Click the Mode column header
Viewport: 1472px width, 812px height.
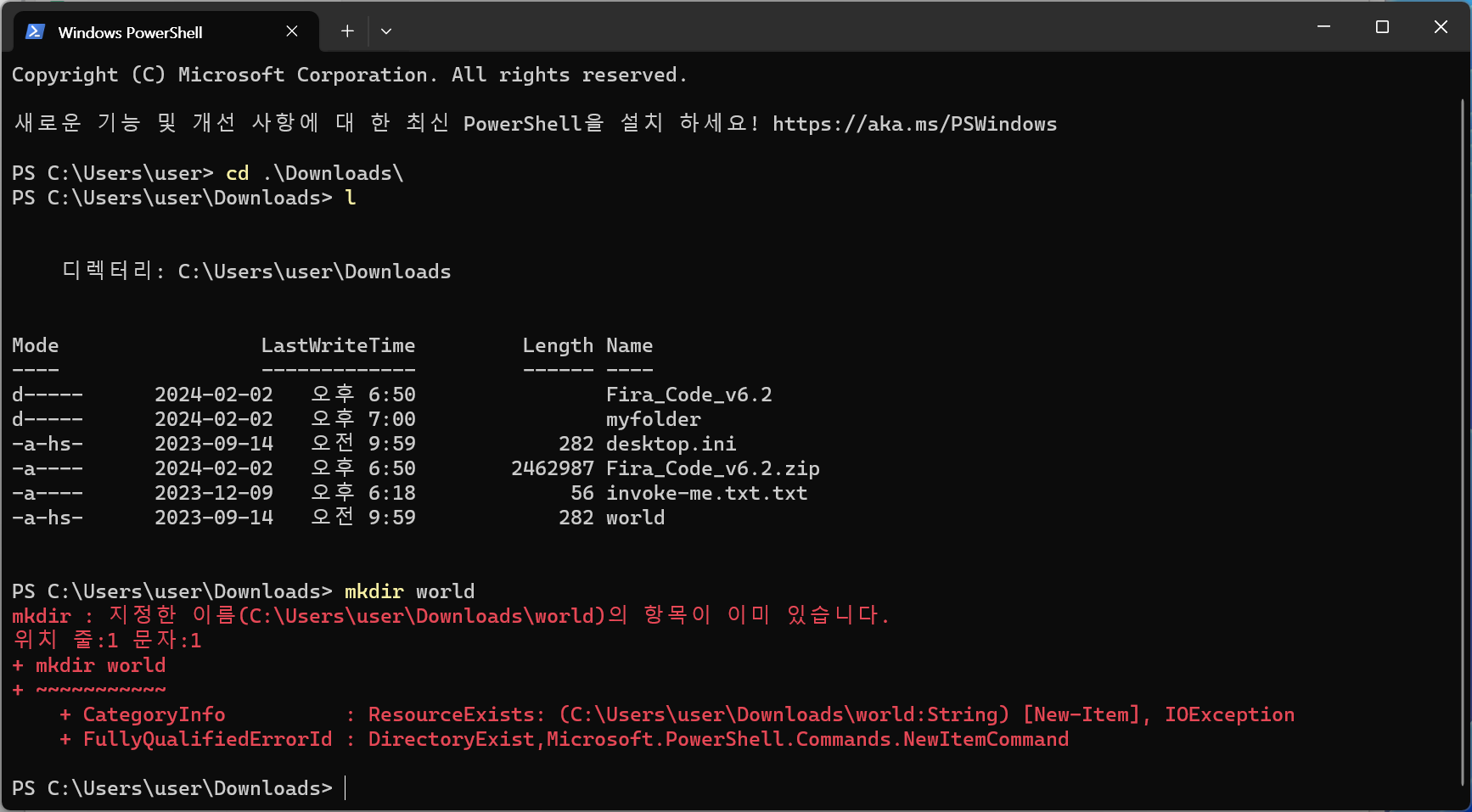pos(36,345)
